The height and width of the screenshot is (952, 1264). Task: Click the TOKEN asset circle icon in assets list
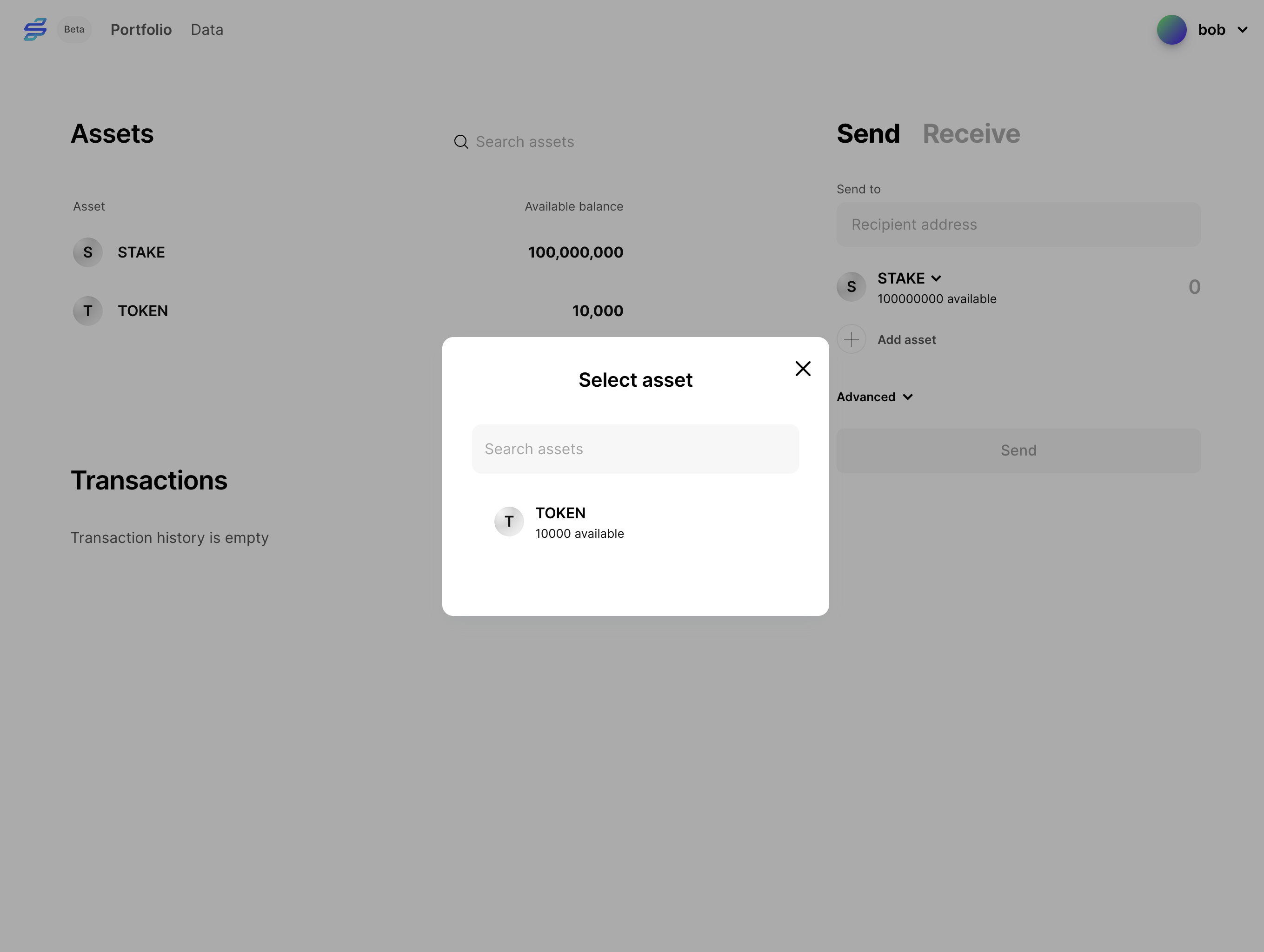pyautogui.click(x=87, y=311)
